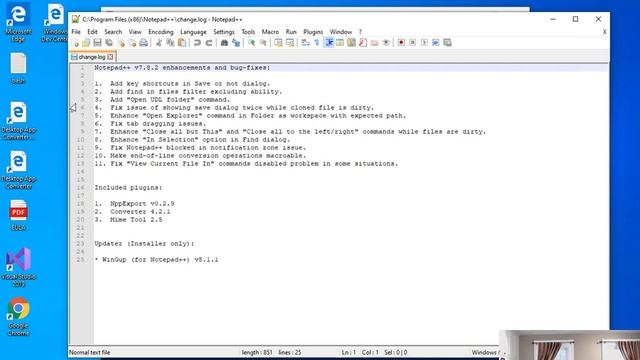Open the Language menu
The image size is (640, 360).
click(193, 32)
